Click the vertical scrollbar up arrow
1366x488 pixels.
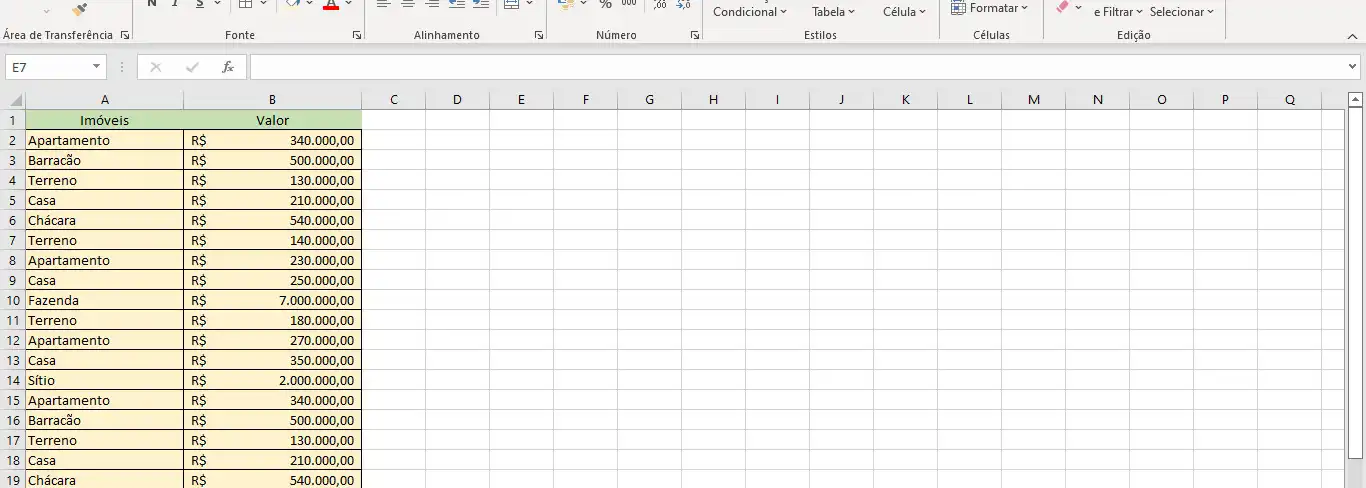coord(1356,100)
